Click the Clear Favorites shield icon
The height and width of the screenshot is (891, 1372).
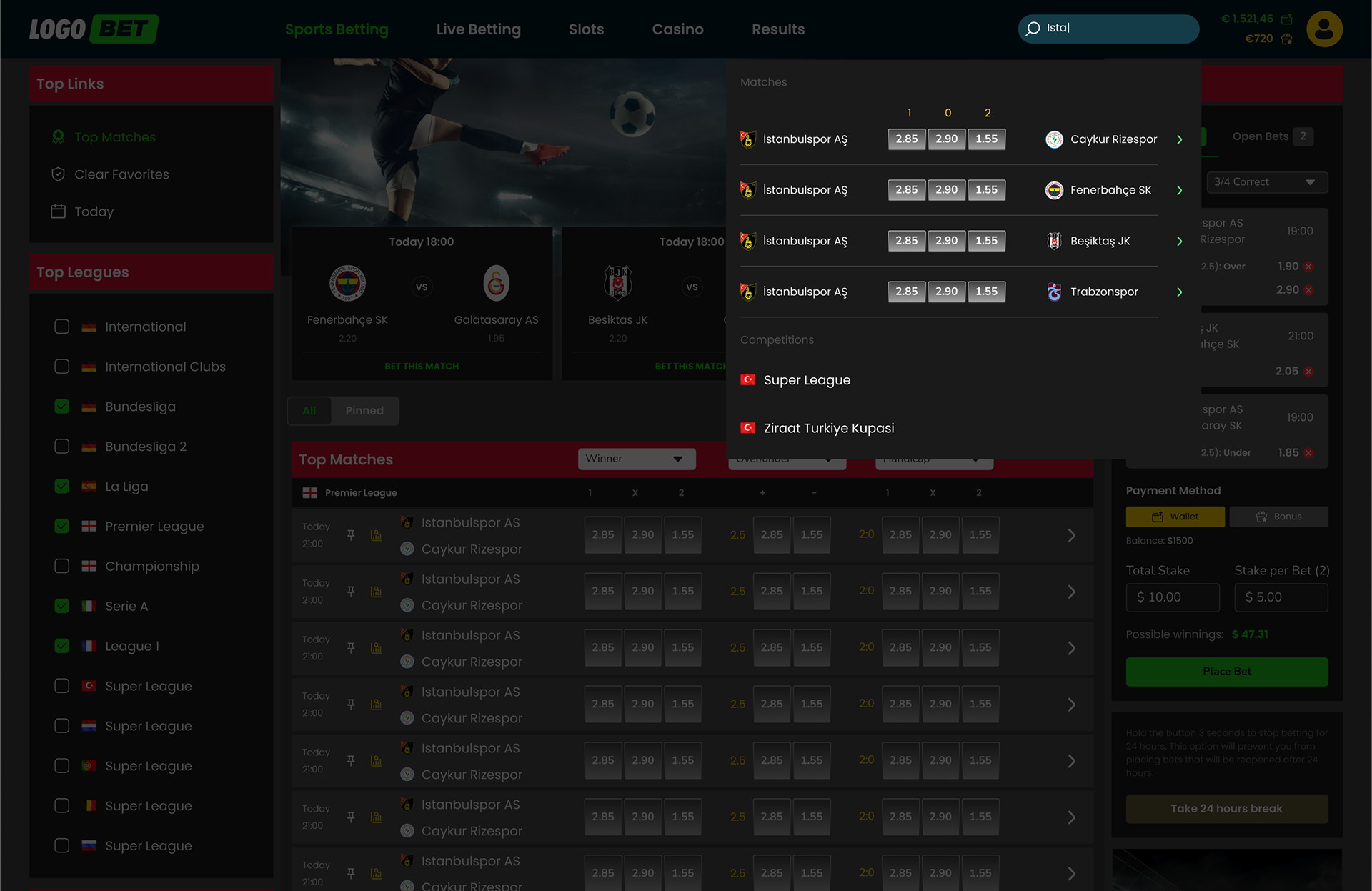[59, 174]
